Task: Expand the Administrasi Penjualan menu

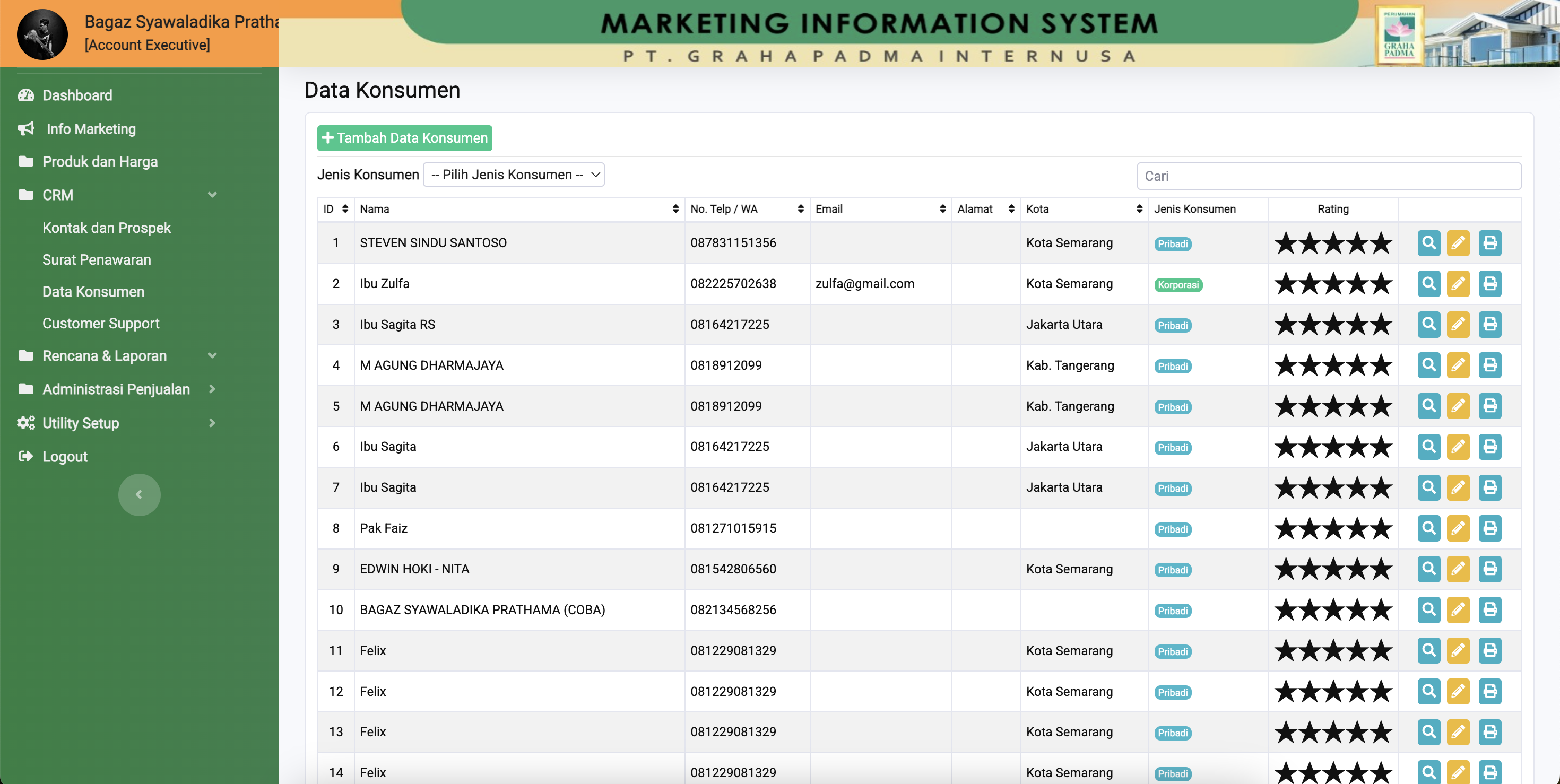Action: click(116, 389)
